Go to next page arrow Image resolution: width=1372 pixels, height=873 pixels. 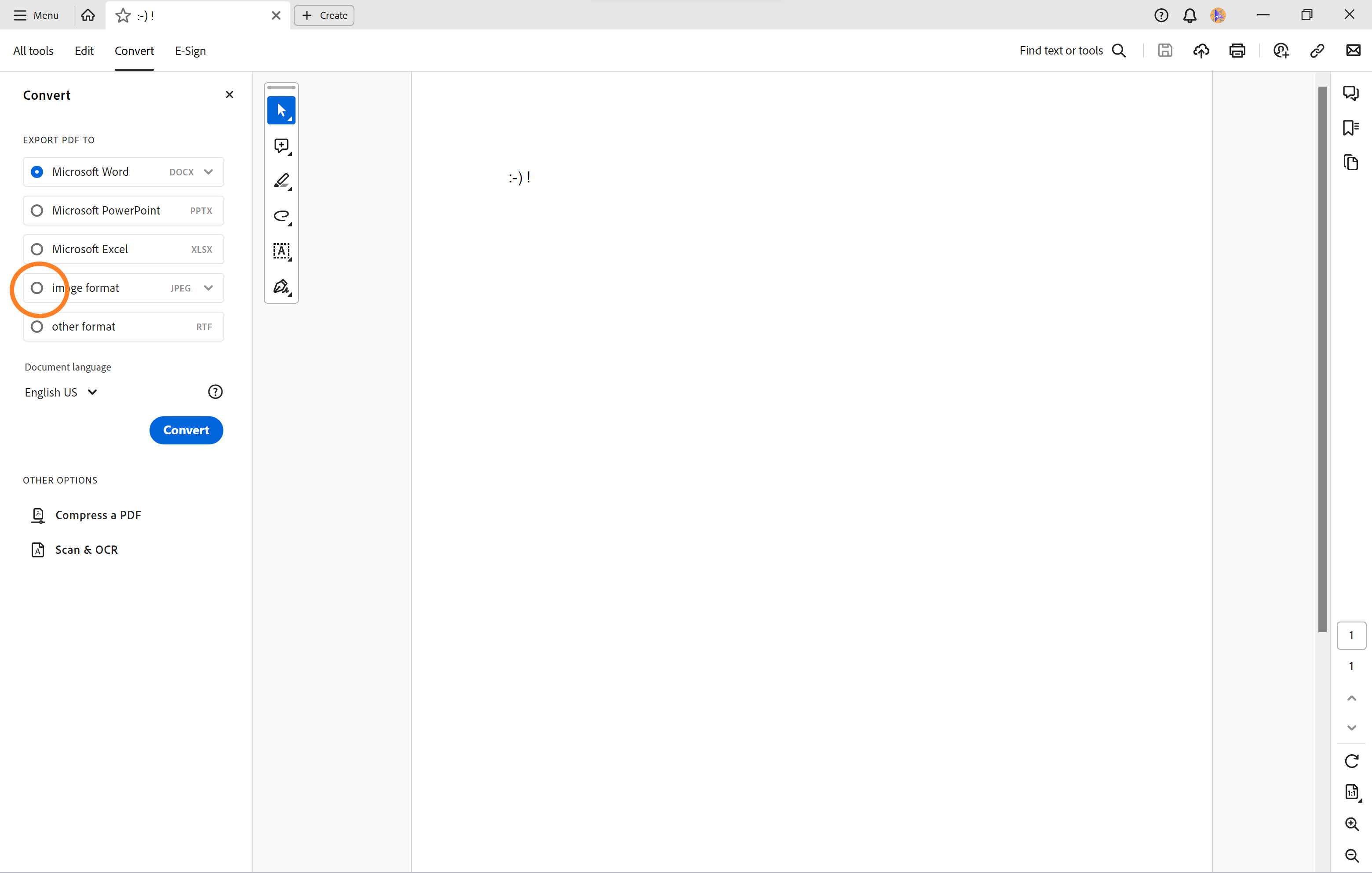pos(1351,728)
